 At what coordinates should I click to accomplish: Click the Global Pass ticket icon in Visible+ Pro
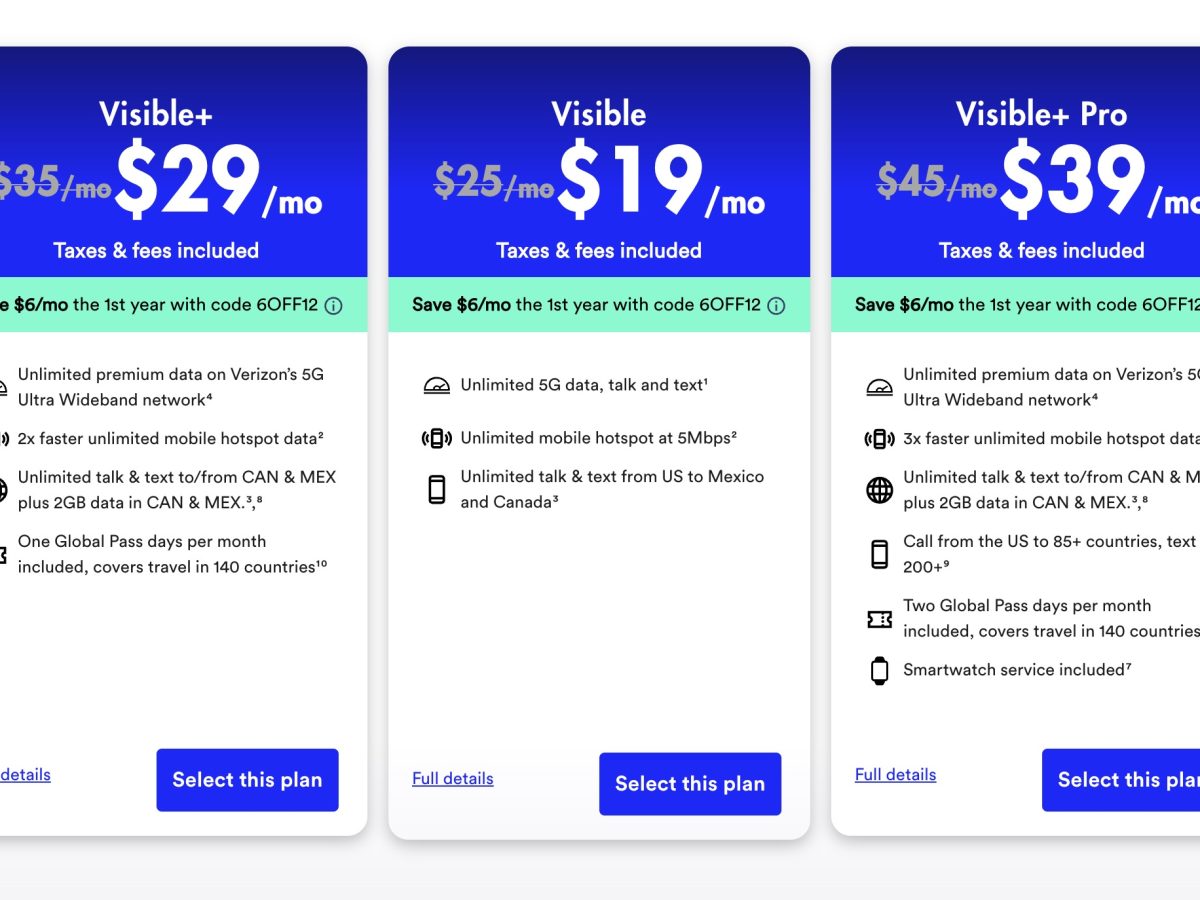click(879, 619)
